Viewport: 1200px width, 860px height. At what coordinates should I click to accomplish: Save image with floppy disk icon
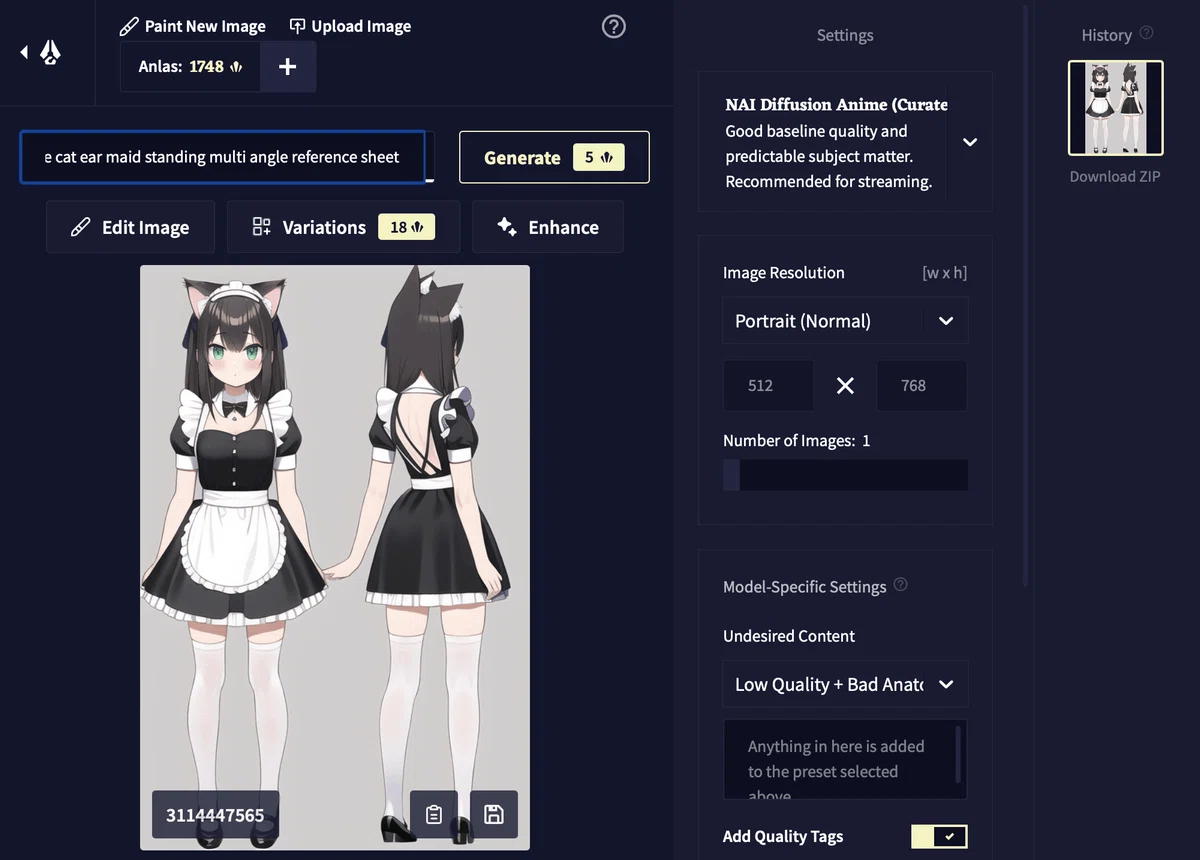tap(493, 814)
